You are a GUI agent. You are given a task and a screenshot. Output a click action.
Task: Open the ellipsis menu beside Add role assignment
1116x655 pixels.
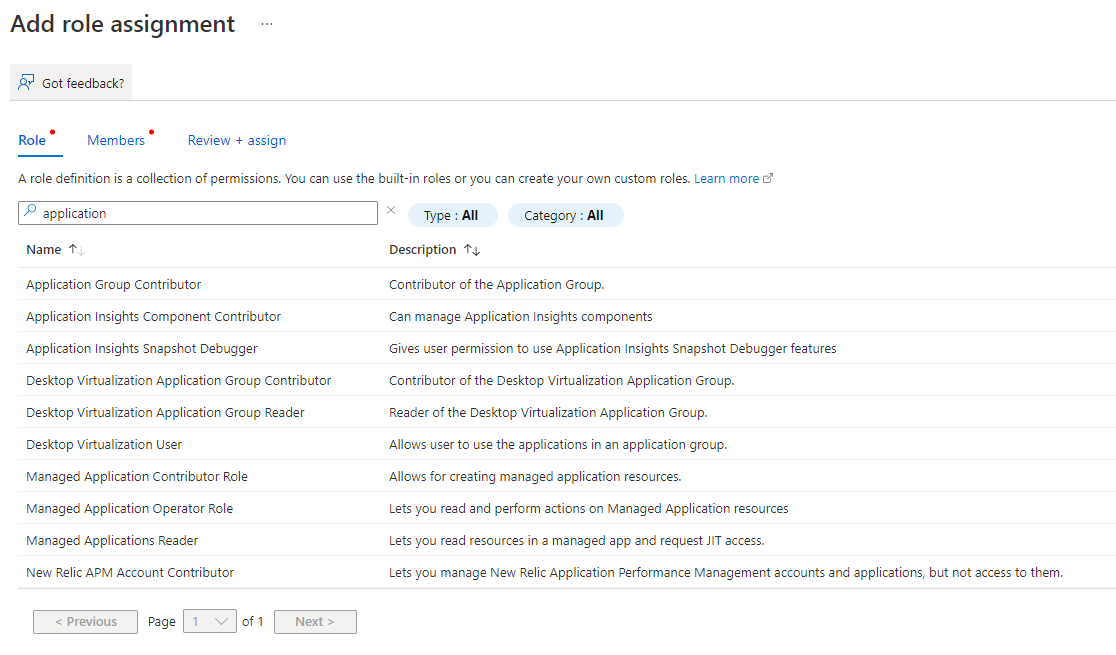click(266, 24)
